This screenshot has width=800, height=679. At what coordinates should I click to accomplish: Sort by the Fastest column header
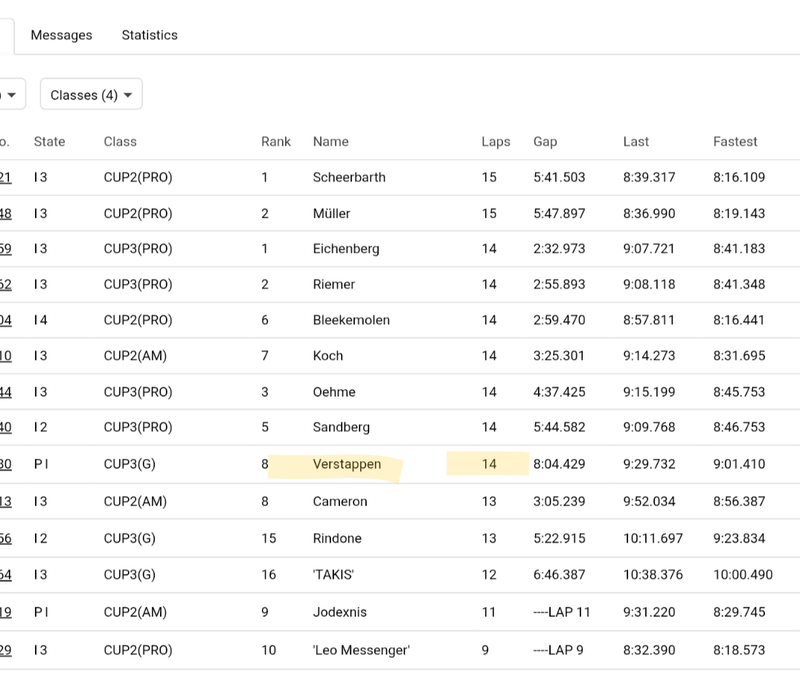coord(735,142)
